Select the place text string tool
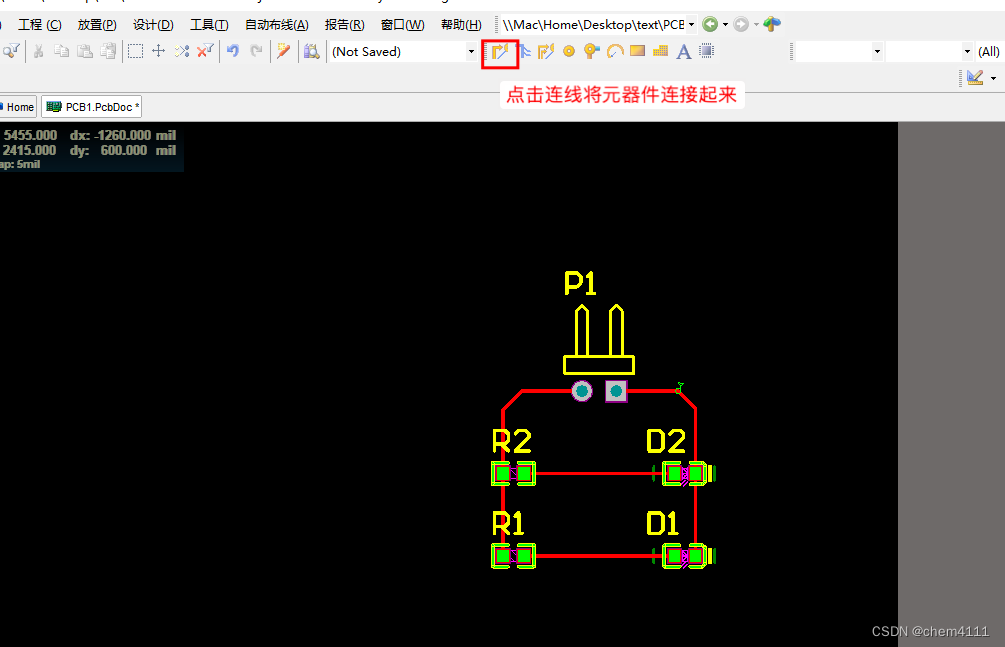 684,51
